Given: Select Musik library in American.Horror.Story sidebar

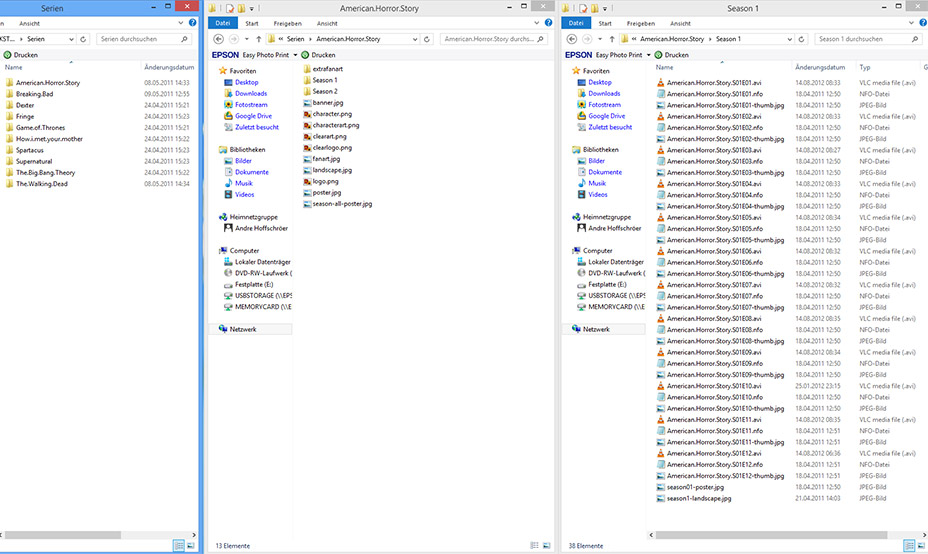Looking at the screenshot, I should click(x=239, y=183).
